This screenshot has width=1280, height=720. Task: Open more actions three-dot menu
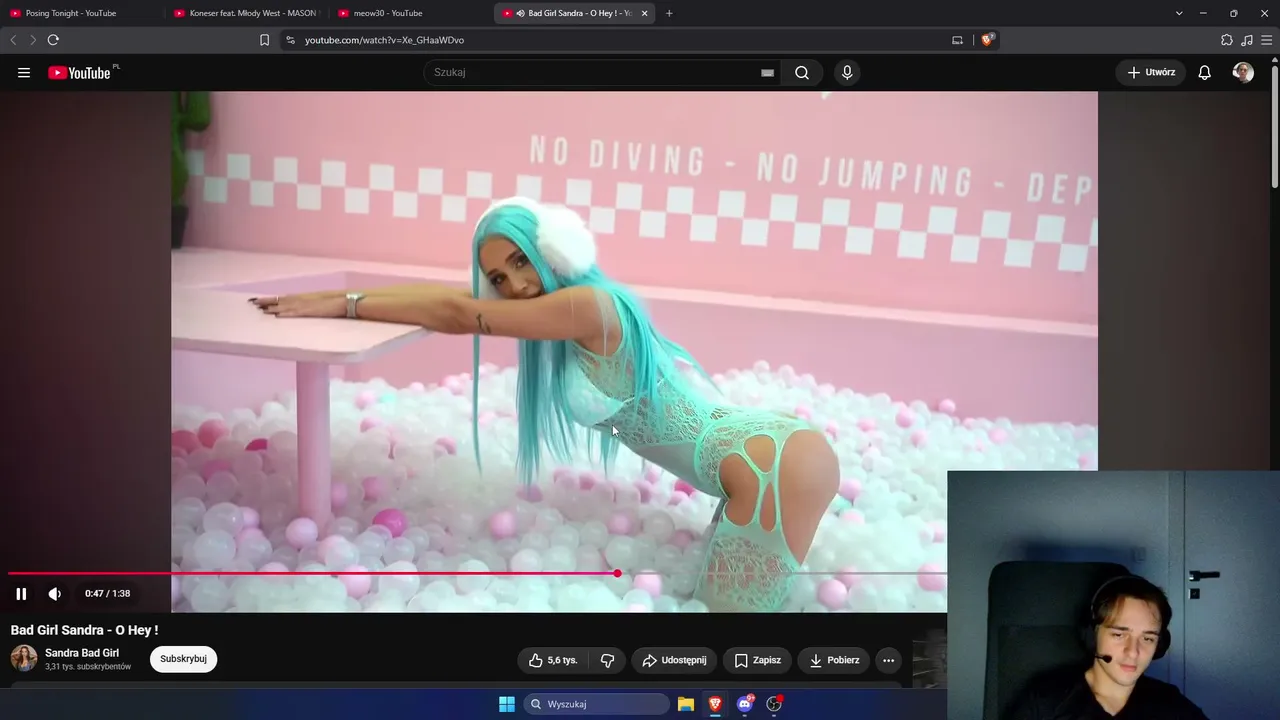tap(888, 660)
